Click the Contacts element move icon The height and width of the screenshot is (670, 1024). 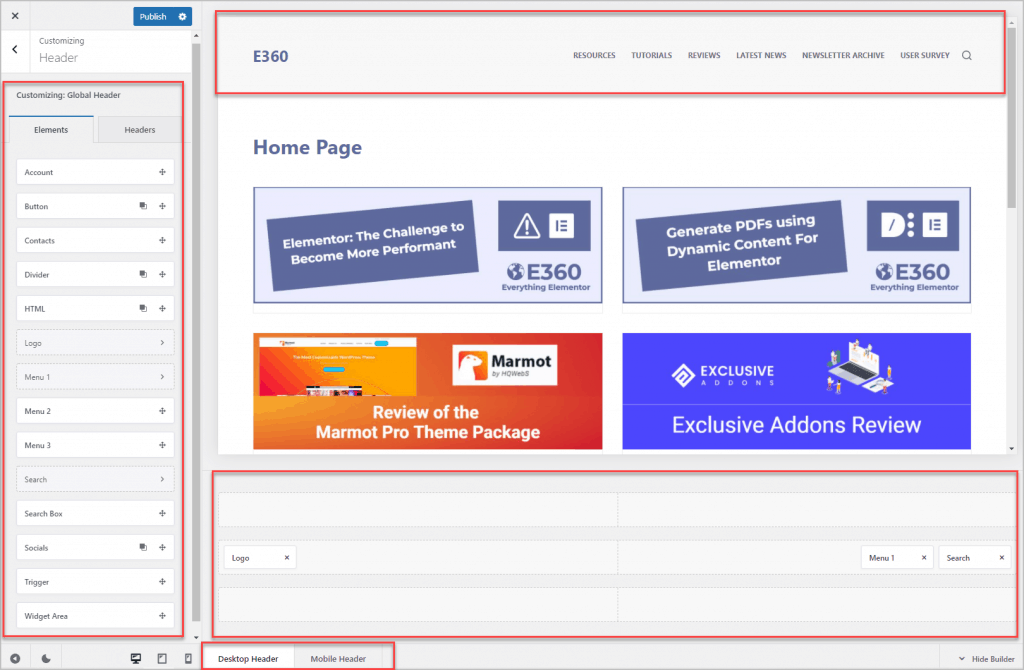pos(162,240)
